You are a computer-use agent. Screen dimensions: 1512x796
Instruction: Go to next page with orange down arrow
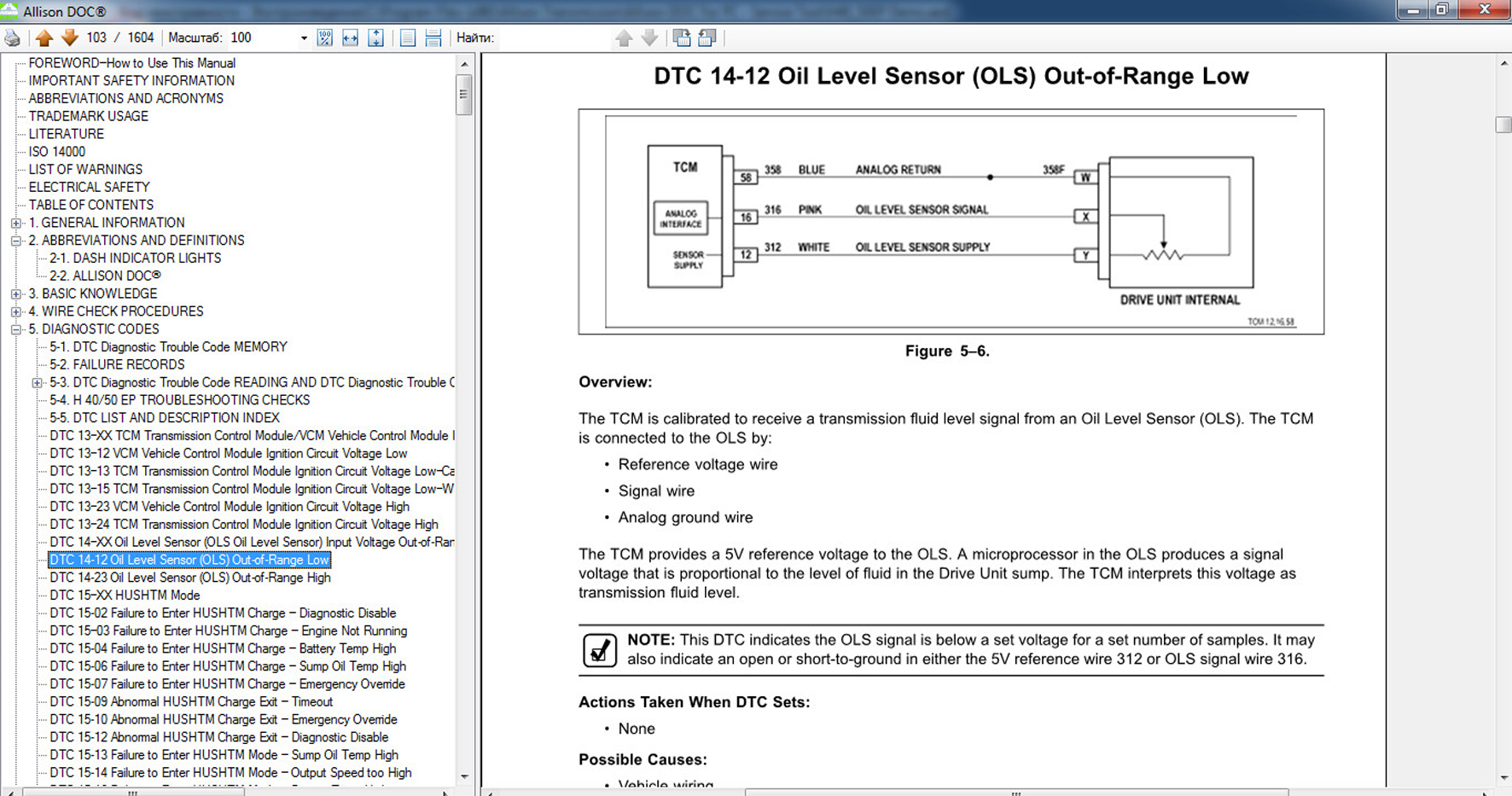point(70,38)
